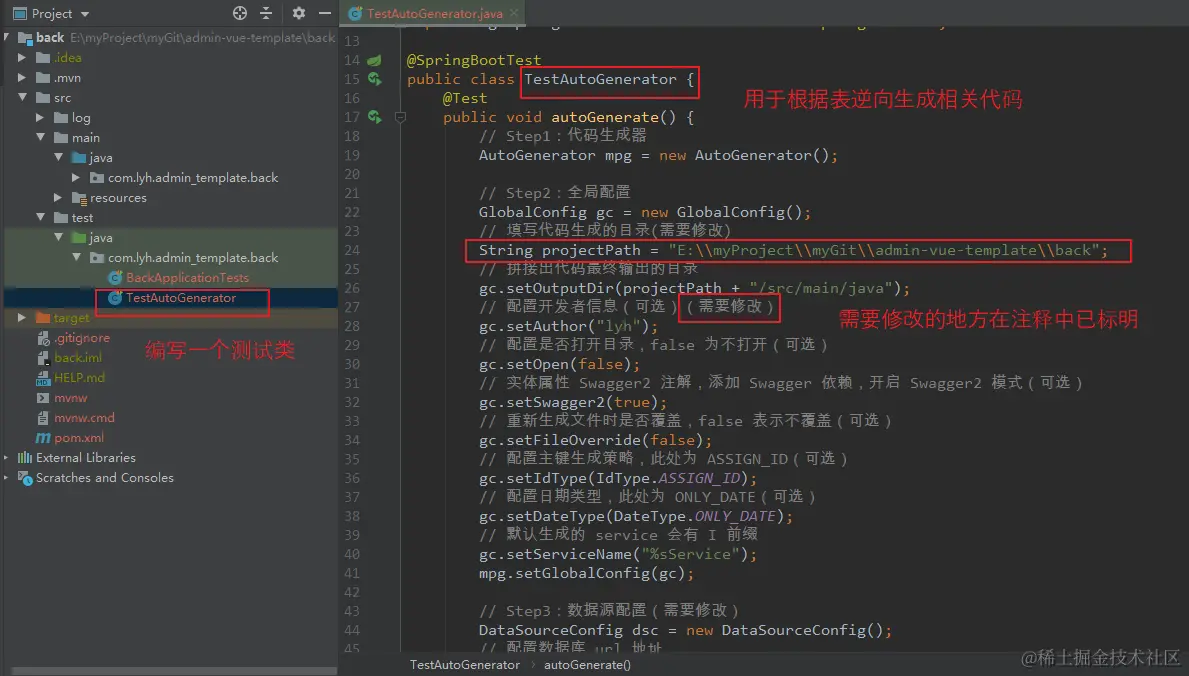This screenshot has width=1189, height=676.
Task: Select the pom.xml file
Action: (79, 438)
